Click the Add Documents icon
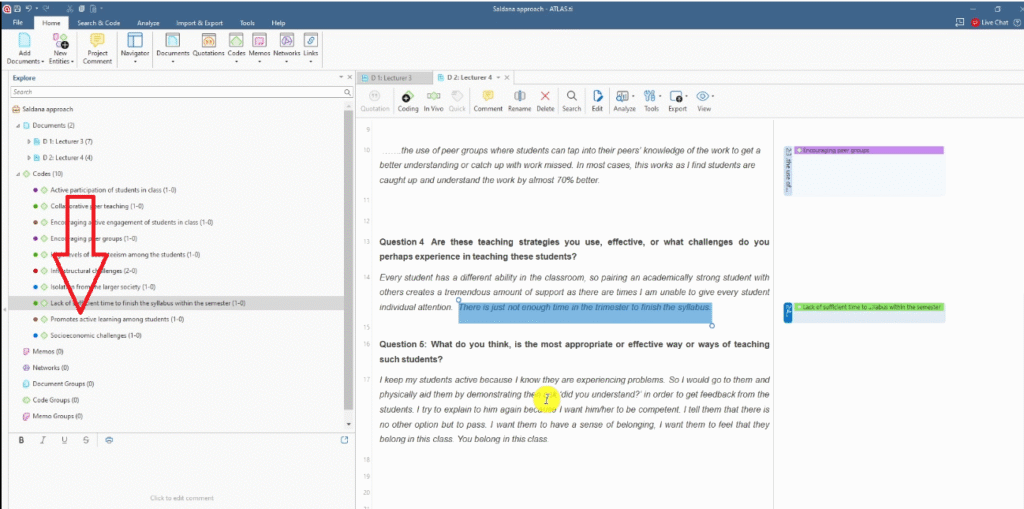The image size is (1024, 509). point(24,41)
